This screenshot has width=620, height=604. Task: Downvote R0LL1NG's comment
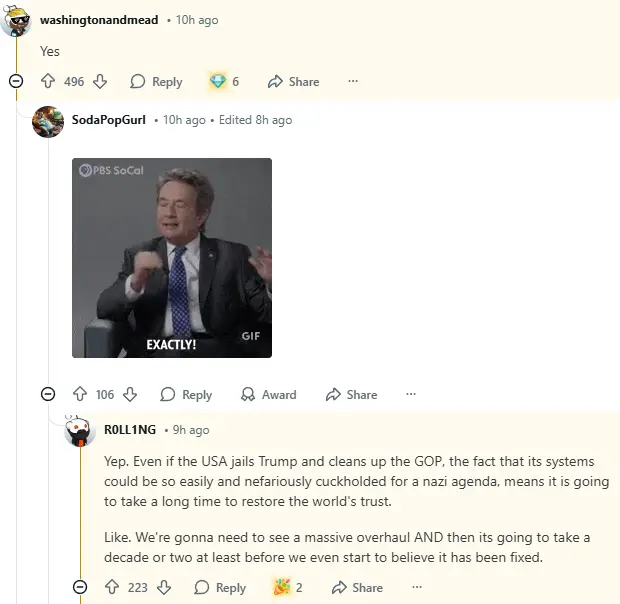click(x=164, y=588)
